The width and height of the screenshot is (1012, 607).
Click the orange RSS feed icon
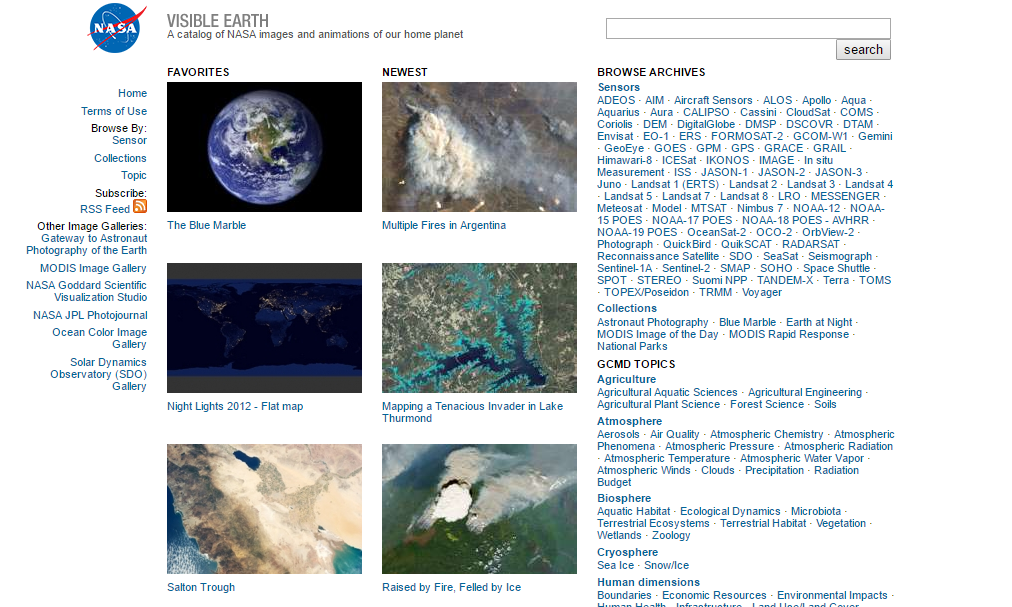tap(140, 206)
